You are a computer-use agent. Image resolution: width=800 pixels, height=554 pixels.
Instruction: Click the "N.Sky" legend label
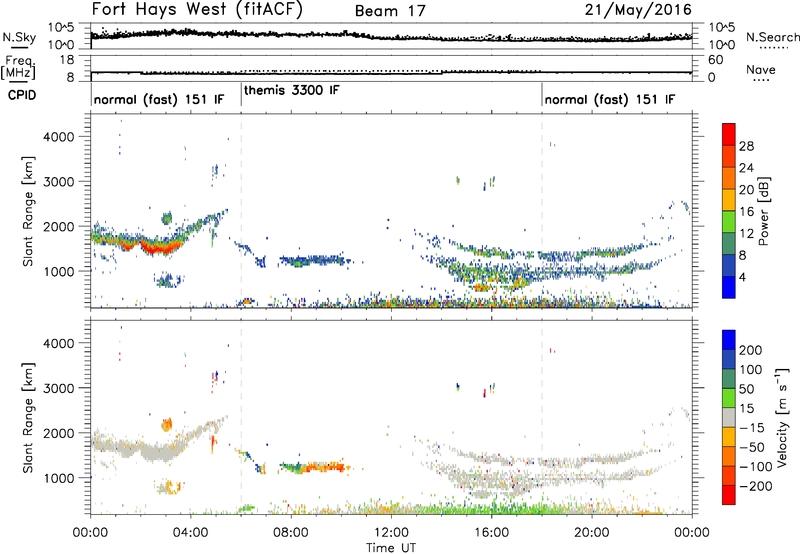19,37
